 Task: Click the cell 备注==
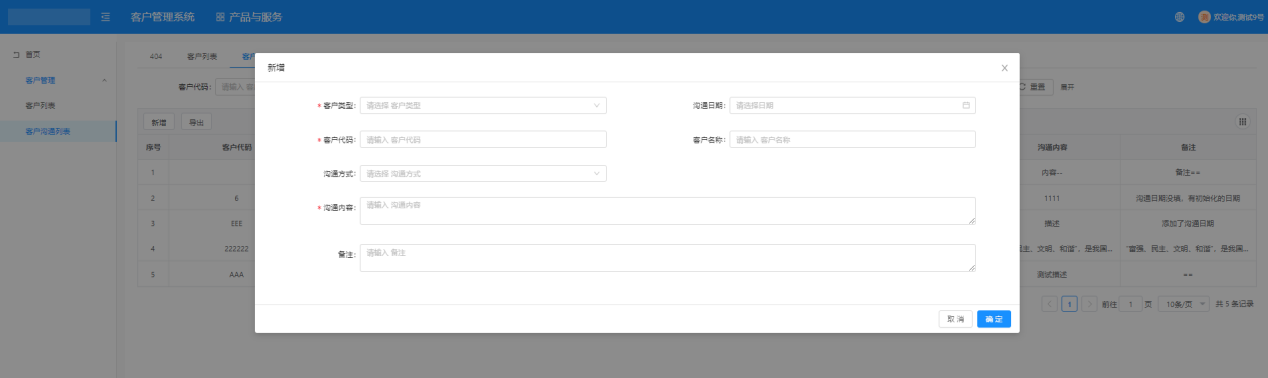[x=1188, y=172]
